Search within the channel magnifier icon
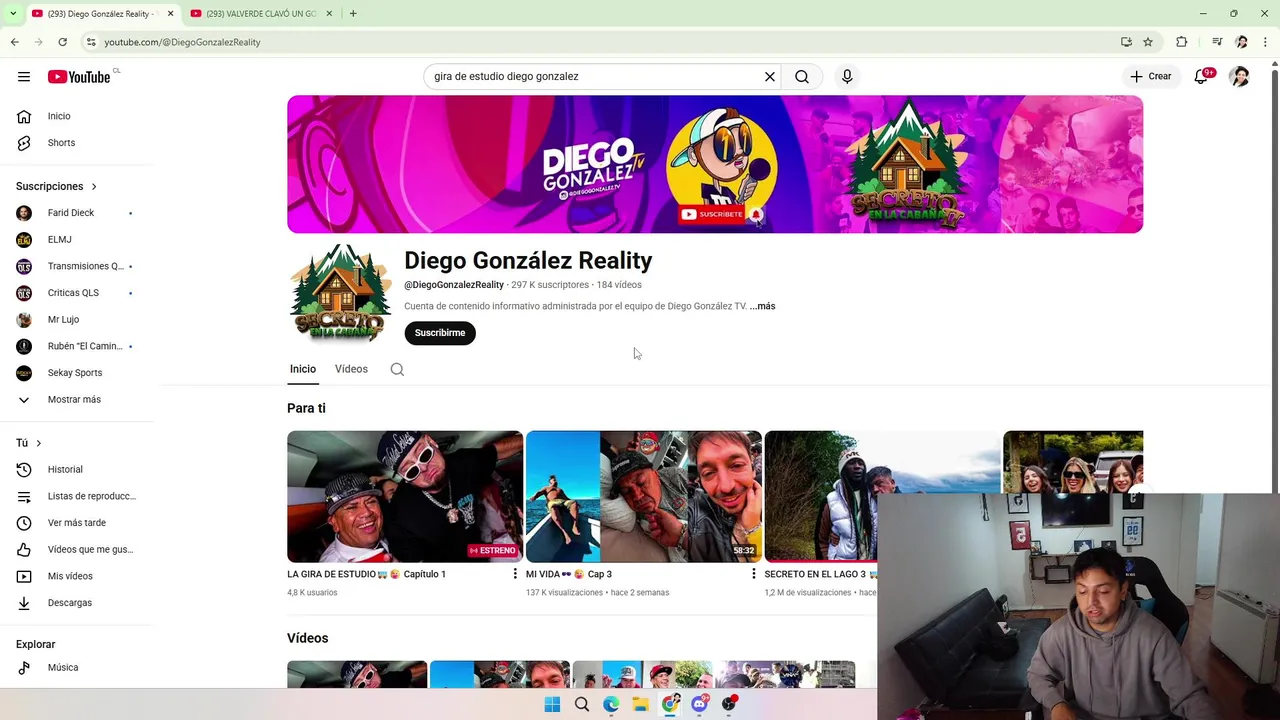The width and height of the screenshot is (1280, 720). coord(397,369)
